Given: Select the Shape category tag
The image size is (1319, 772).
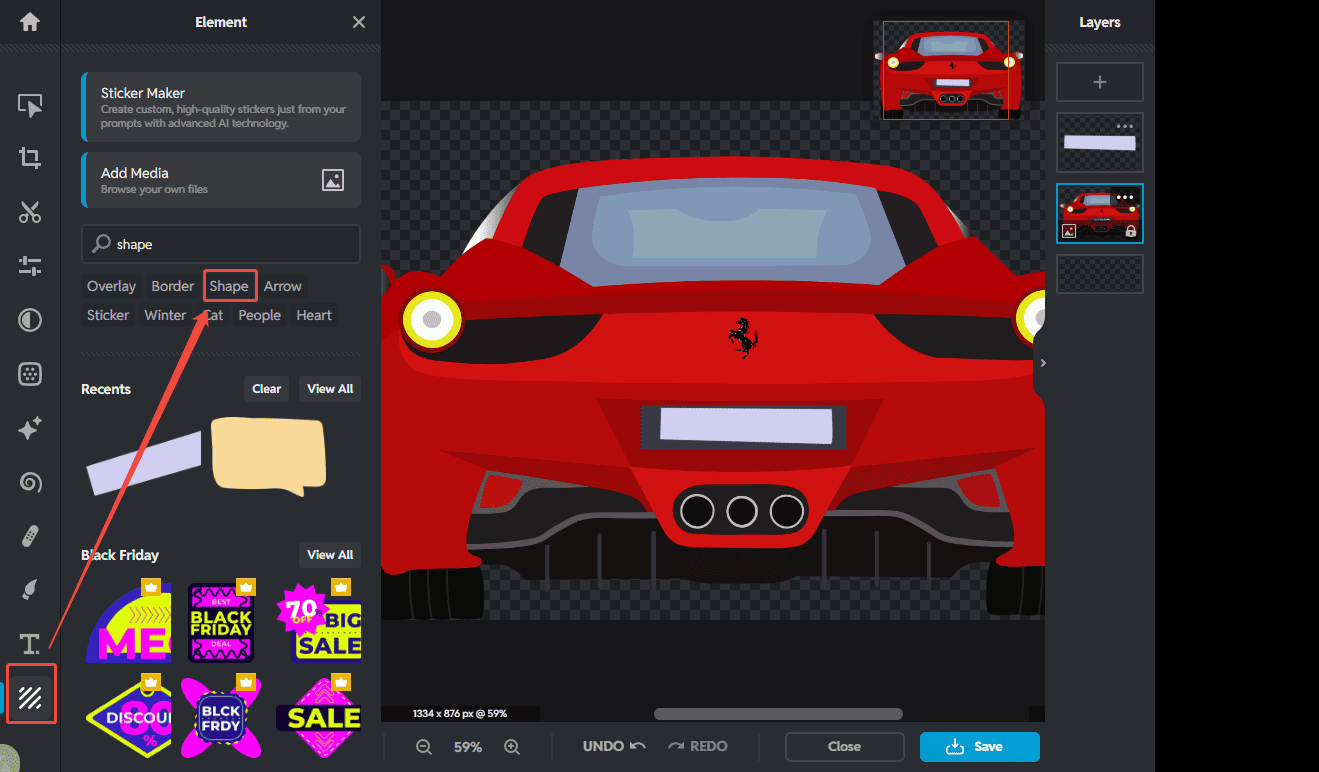Looking at the screenshot, I should click(229, 286).
